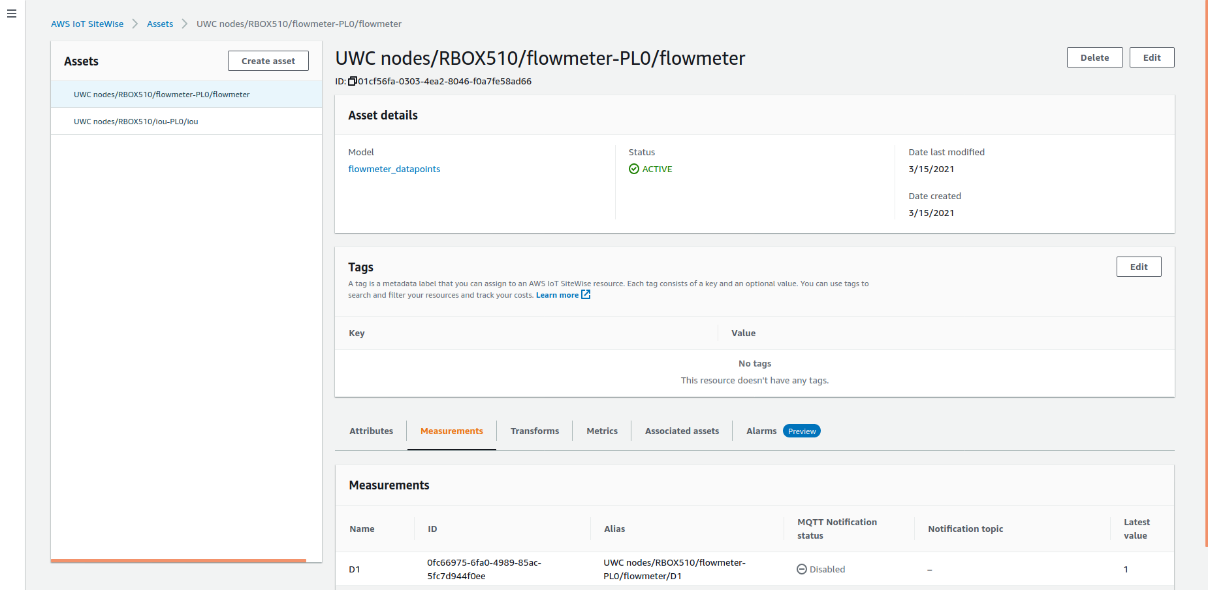Delete the current asset

pos(1094,57)
